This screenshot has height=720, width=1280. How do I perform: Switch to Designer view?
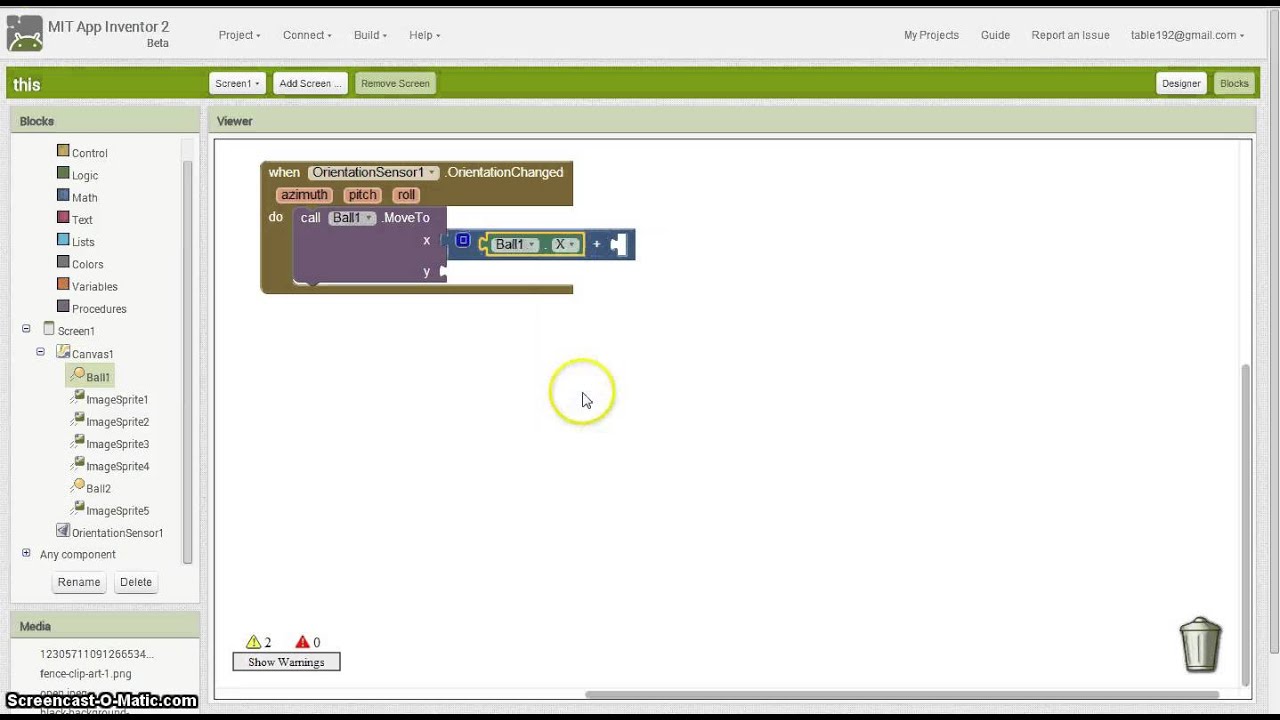(1181, 83)
